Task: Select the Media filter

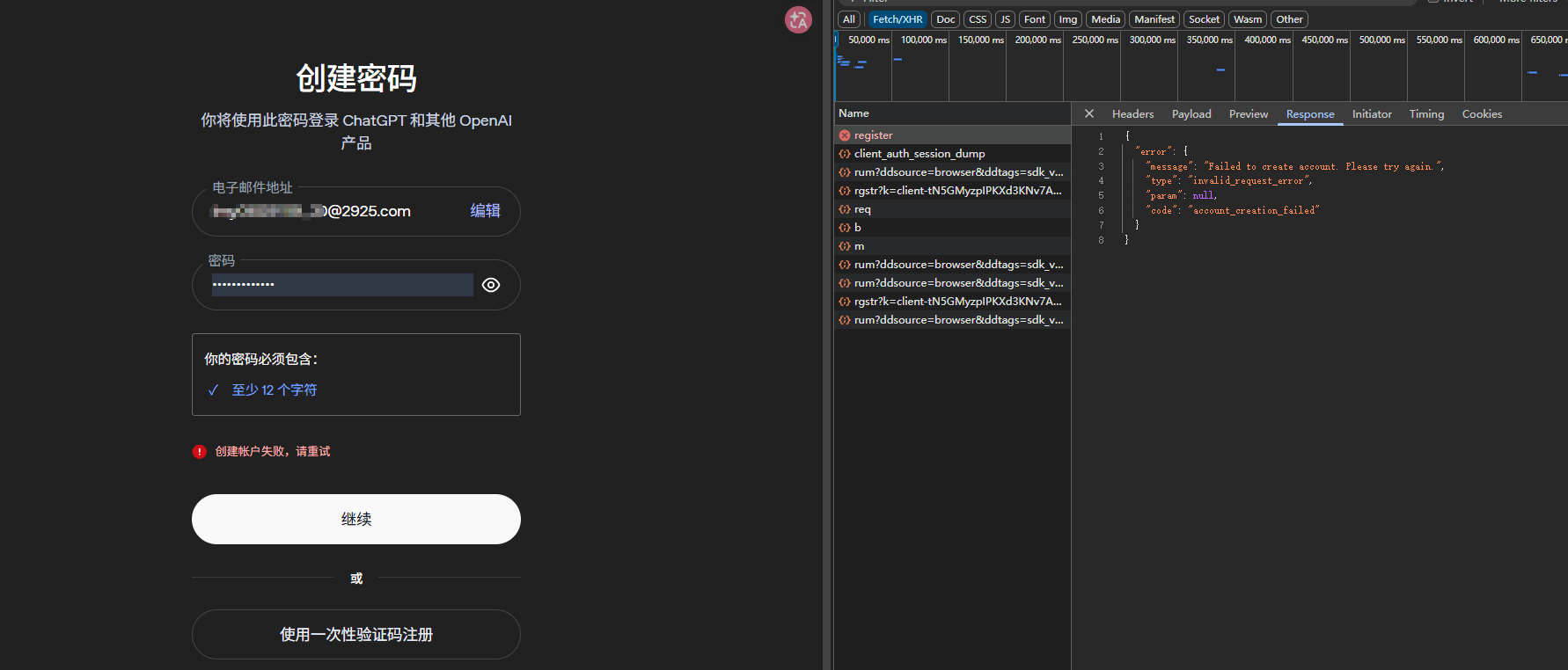Action: [x=1106, y=19]
